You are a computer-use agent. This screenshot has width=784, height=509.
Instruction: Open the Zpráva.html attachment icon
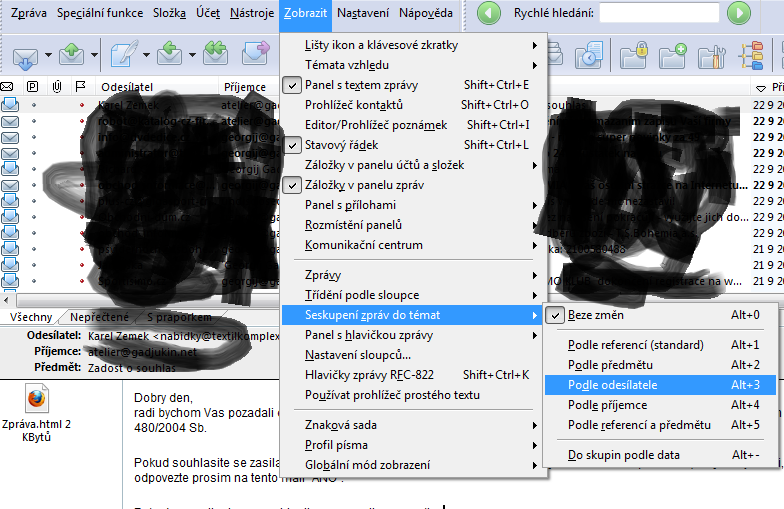tap(36, 398)
